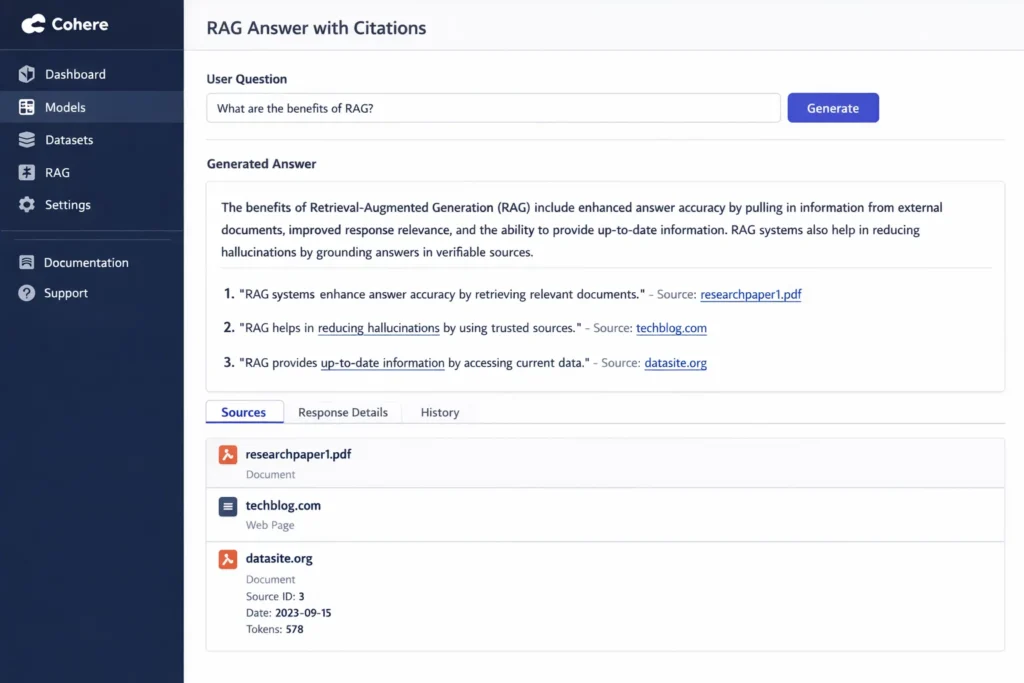
Task: Click the PDF icon beside researchpaper1.pdf
Action: tap(227, 454)
